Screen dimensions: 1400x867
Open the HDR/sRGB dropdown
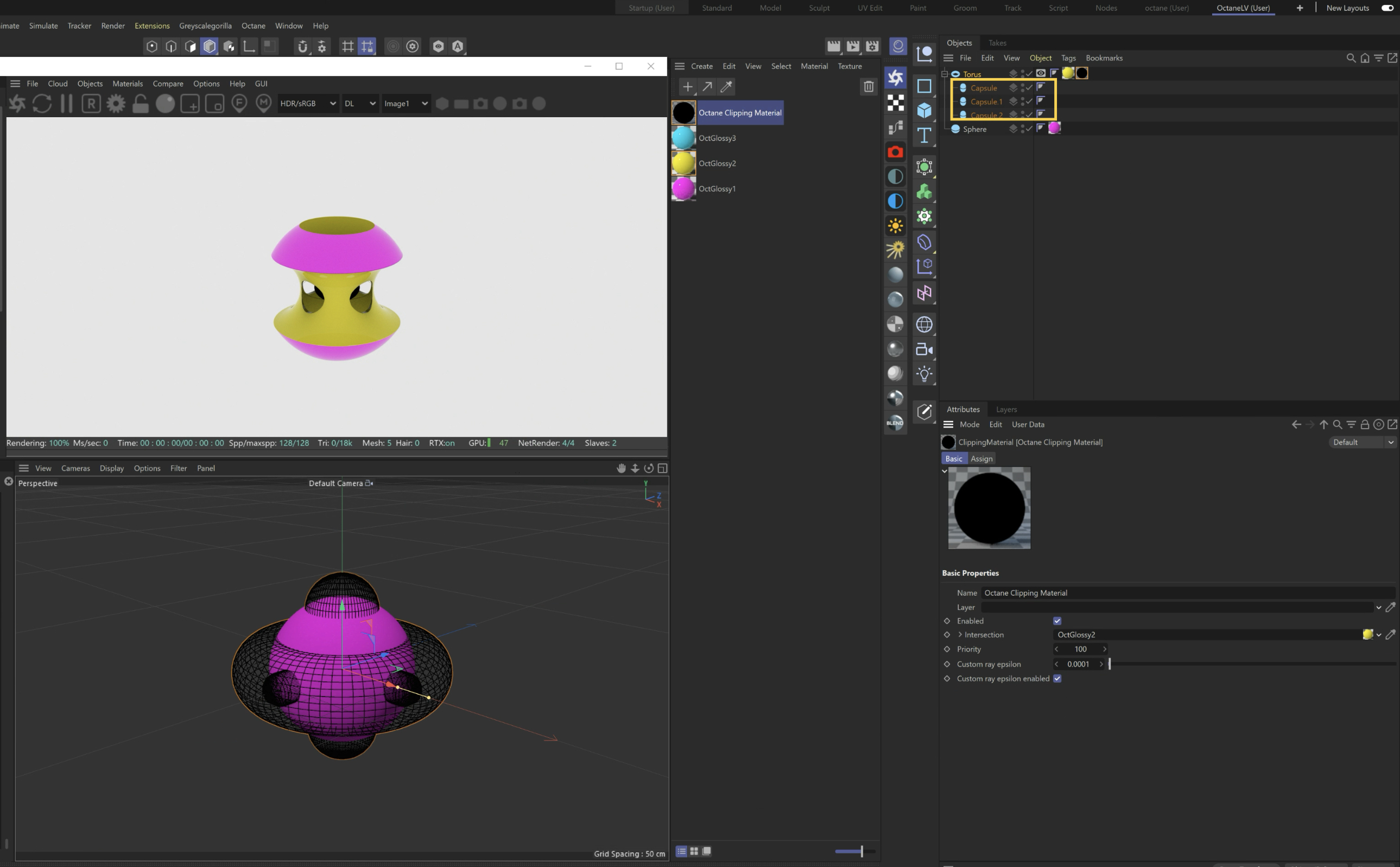(x=307, y=104)
